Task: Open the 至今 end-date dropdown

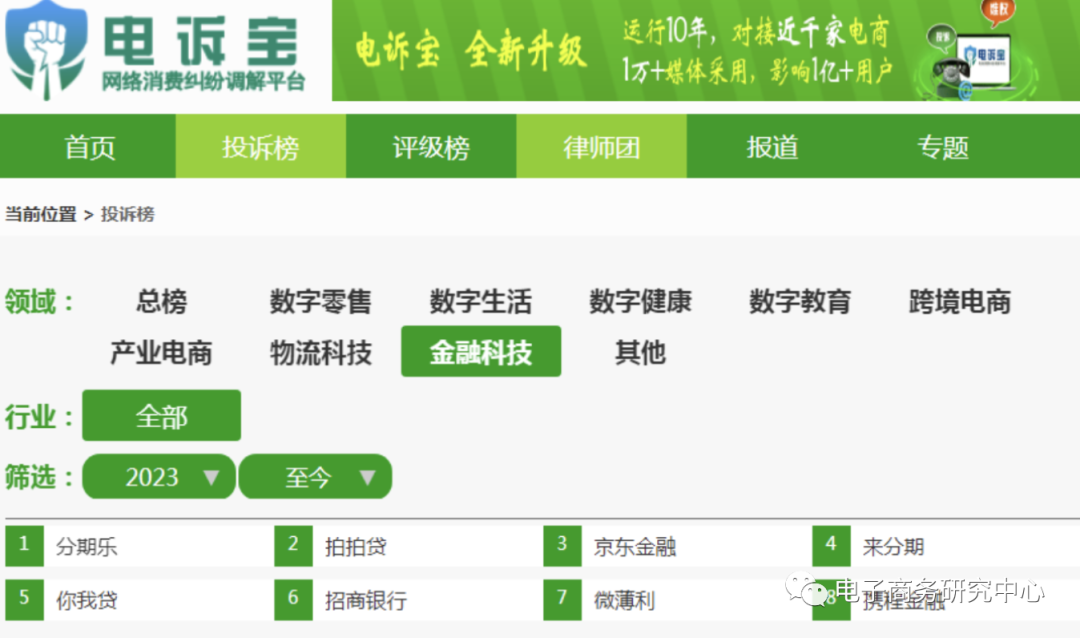Action: pyautogui.click(x=315, y=477)
